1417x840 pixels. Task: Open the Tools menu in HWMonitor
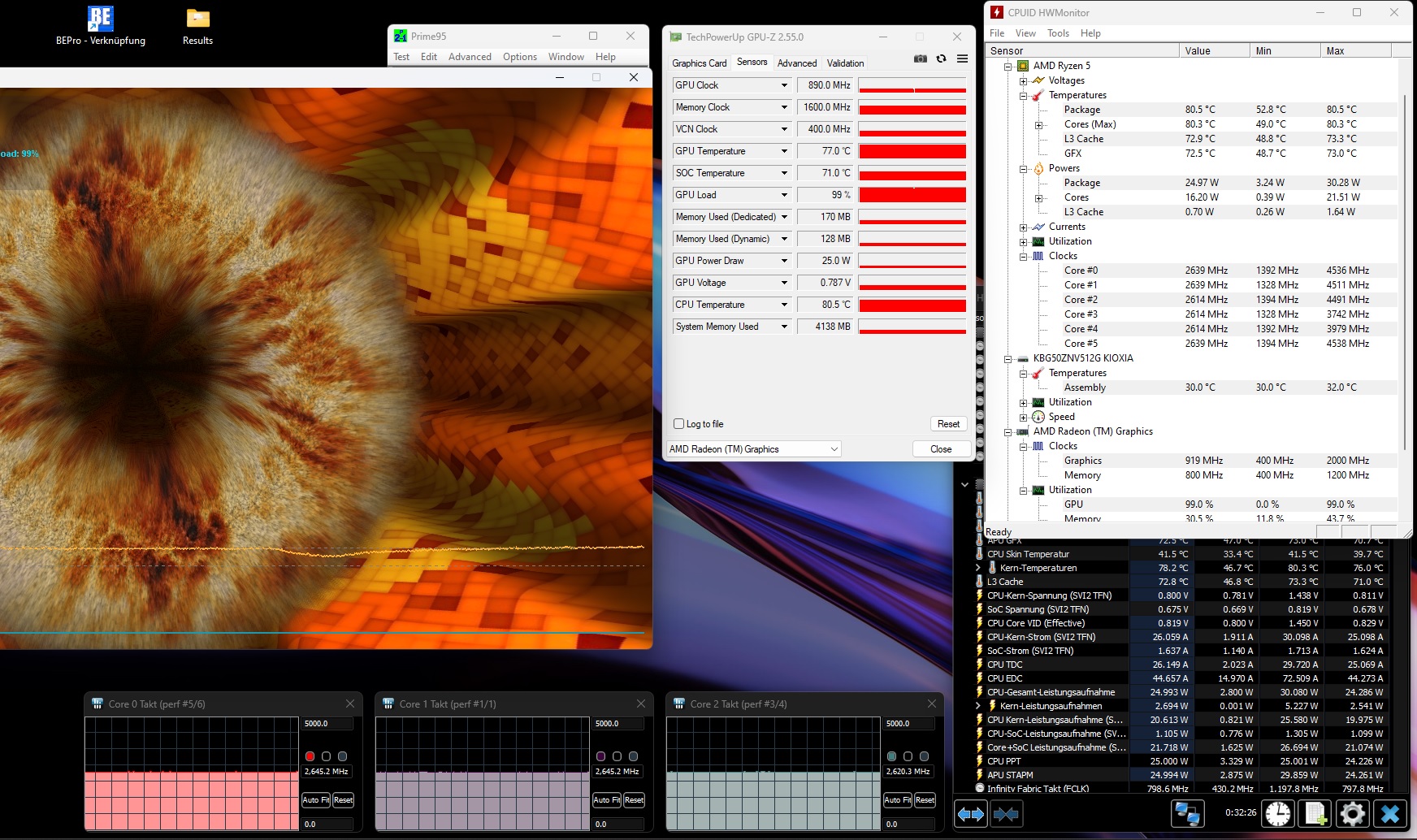1058,33
